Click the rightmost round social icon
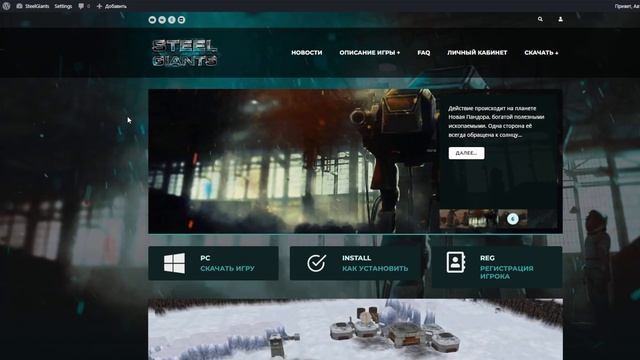This screenshot has width=640, height=360. pyautogui.click(x=182, y=20)
